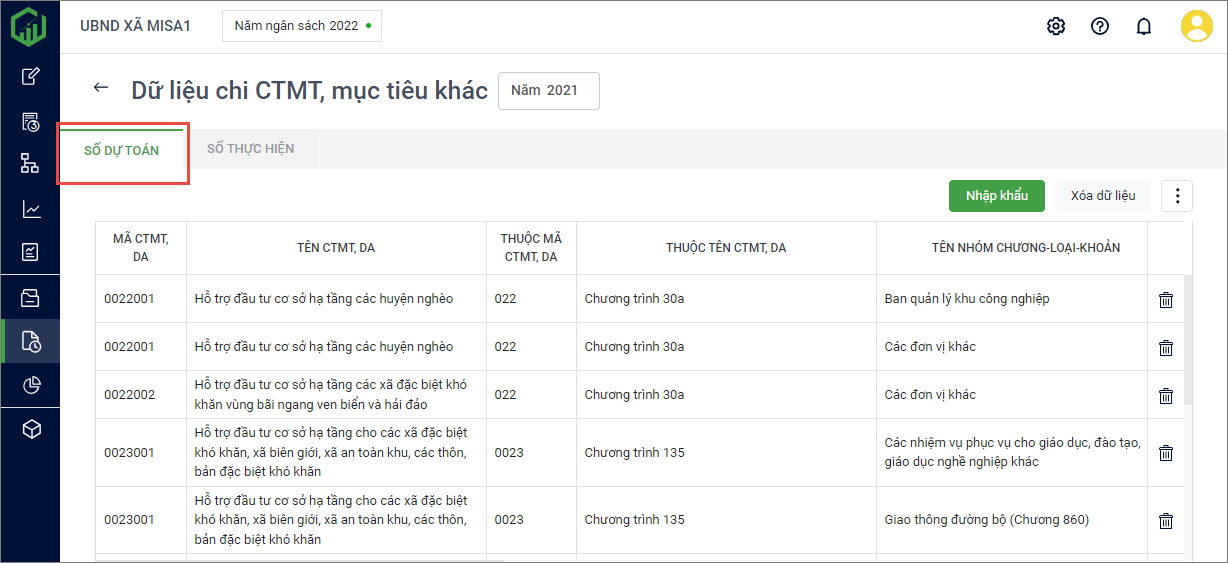Image resolution: width=1228 pixels, height=563 pixels.
Task: Click the pencil edit icon in sidebar
Action: coord(31,76)
